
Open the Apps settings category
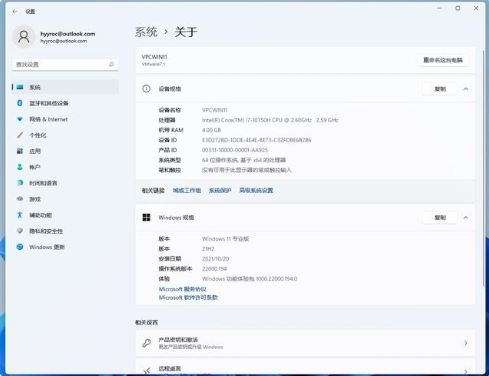tap(65, 151)
